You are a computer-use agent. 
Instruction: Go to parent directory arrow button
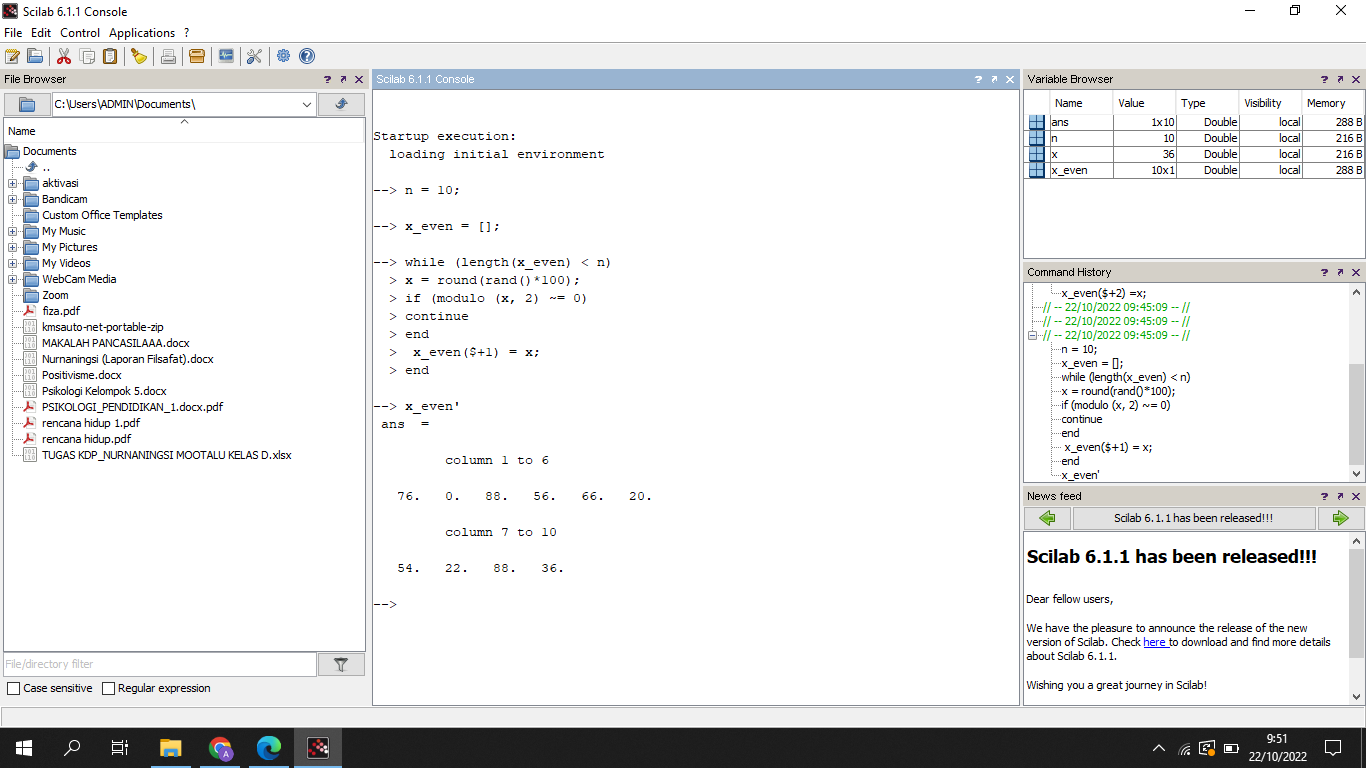point(341,104)
